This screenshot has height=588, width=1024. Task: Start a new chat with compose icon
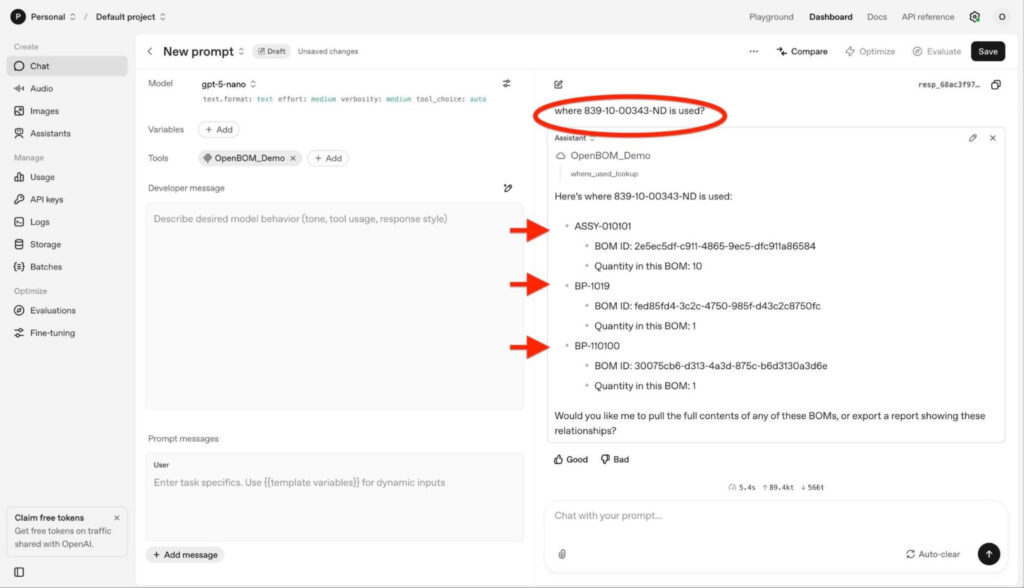(558, 84)
